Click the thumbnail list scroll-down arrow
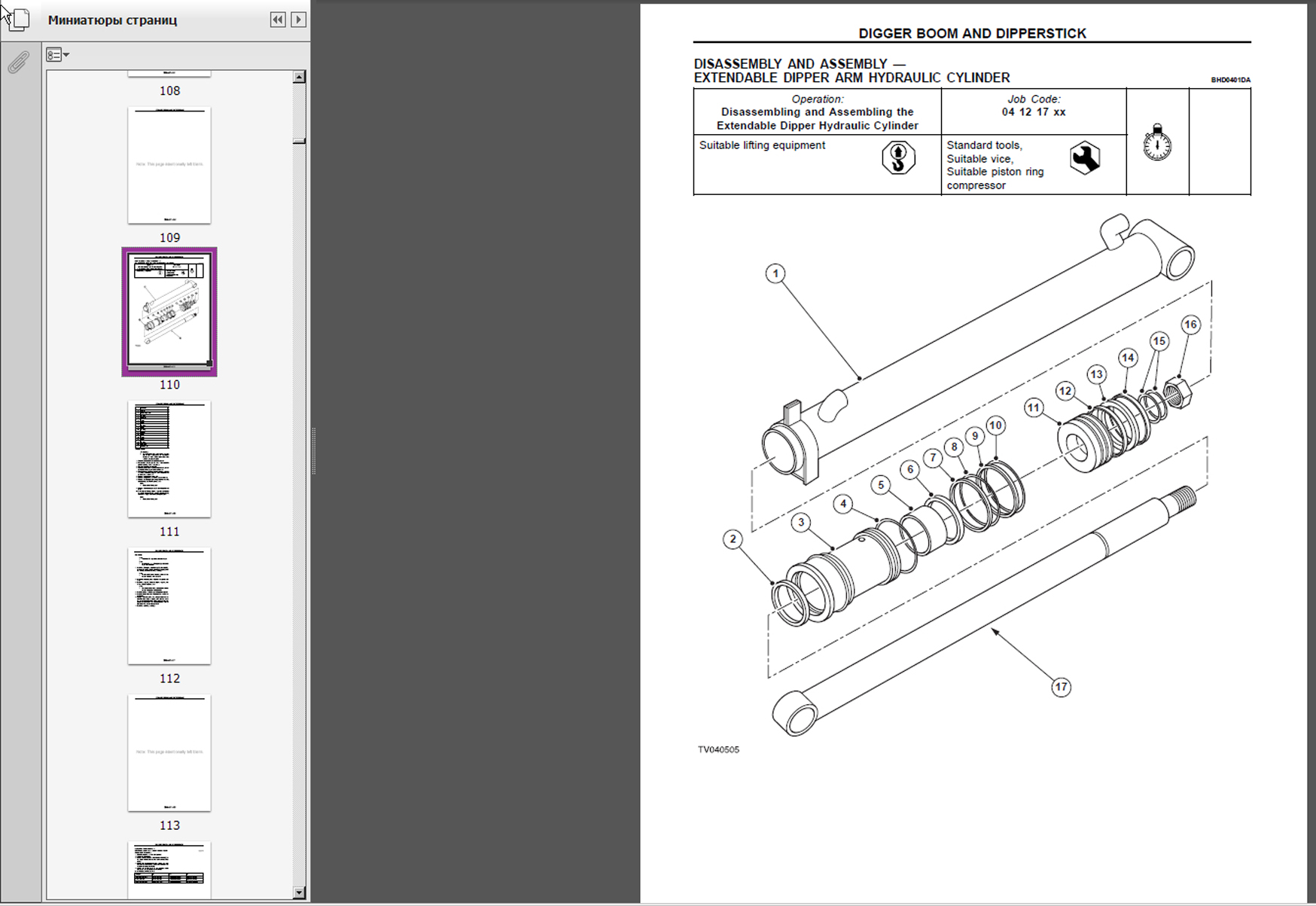This screenshot has width=1316, height=906. [299, 892]
